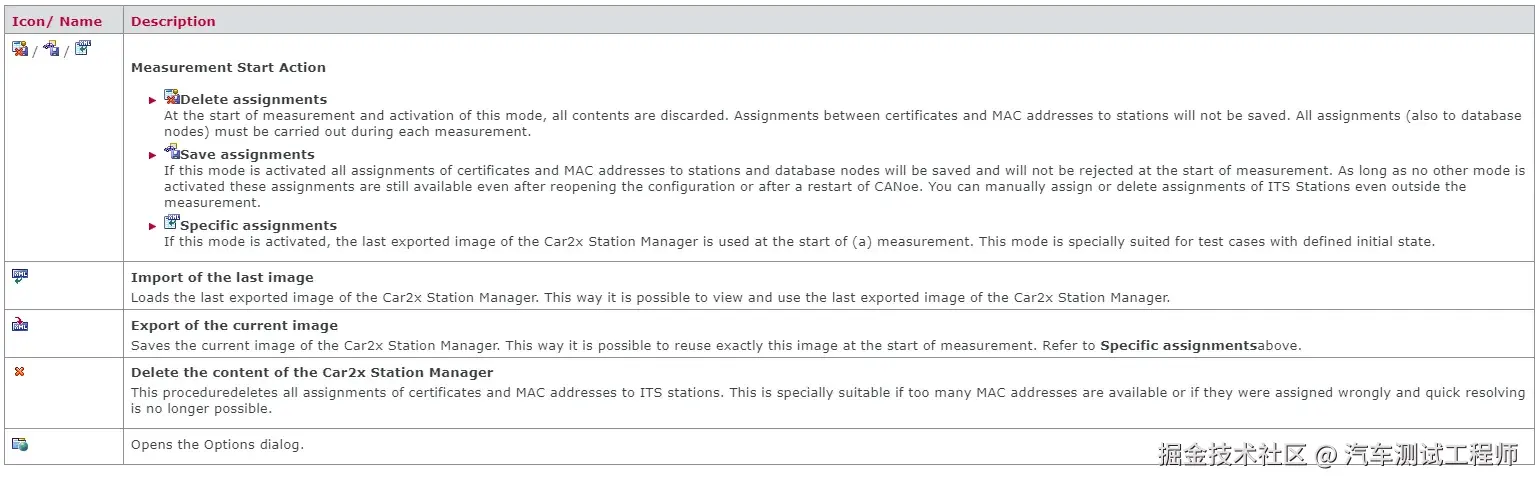Click the Delete the content of Car2x heading
The height and width of the screenshot is (485, 1535).
pos(312,372)
